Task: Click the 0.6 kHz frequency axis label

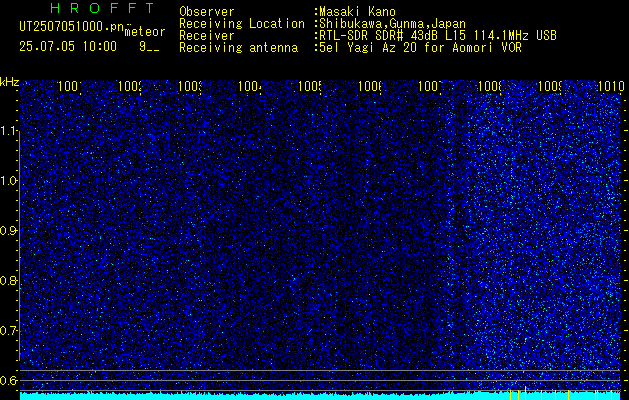Action: (9, 380)
